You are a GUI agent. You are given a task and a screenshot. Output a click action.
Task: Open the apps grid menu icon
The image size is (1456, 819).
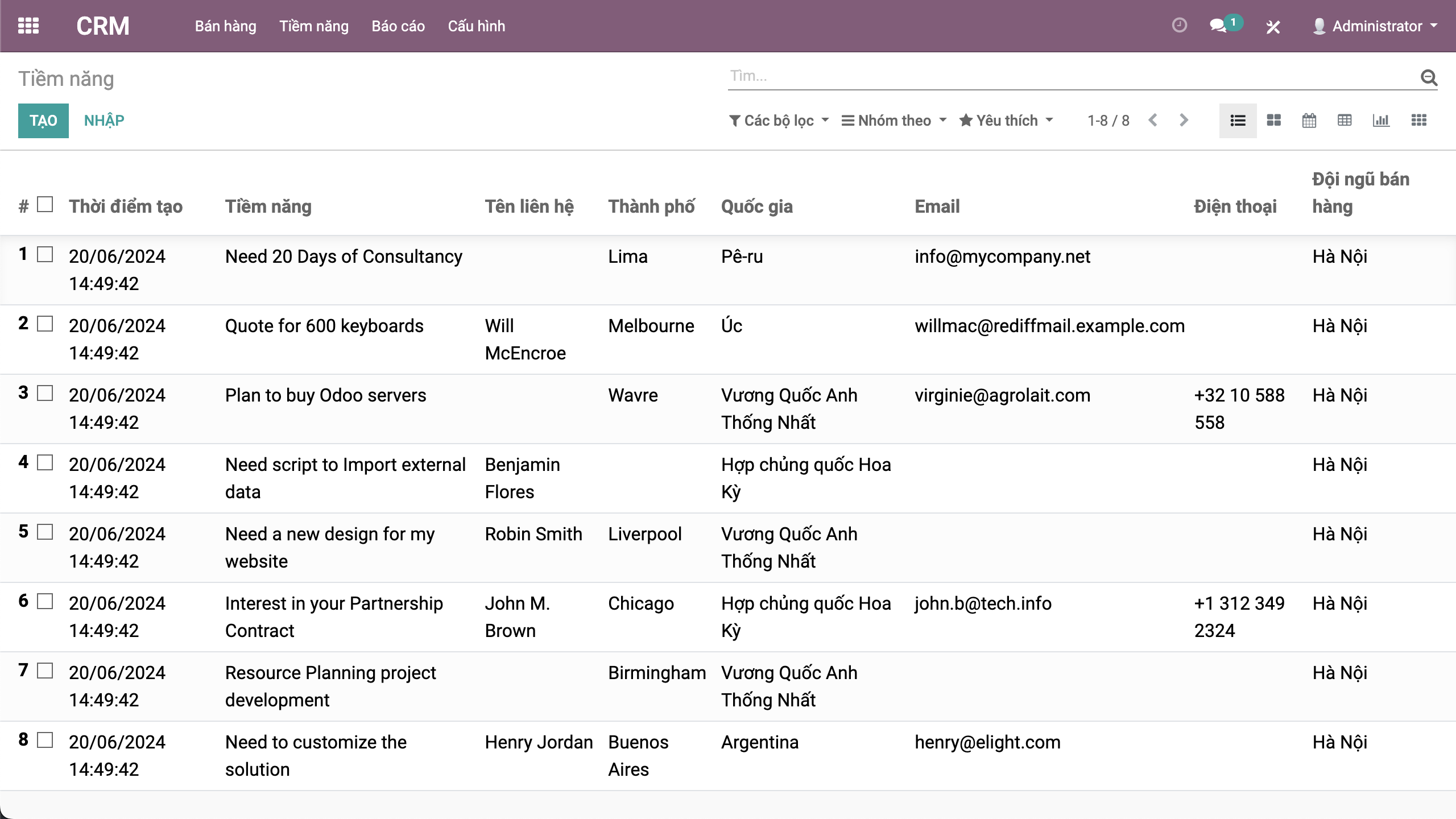[28, 26]
